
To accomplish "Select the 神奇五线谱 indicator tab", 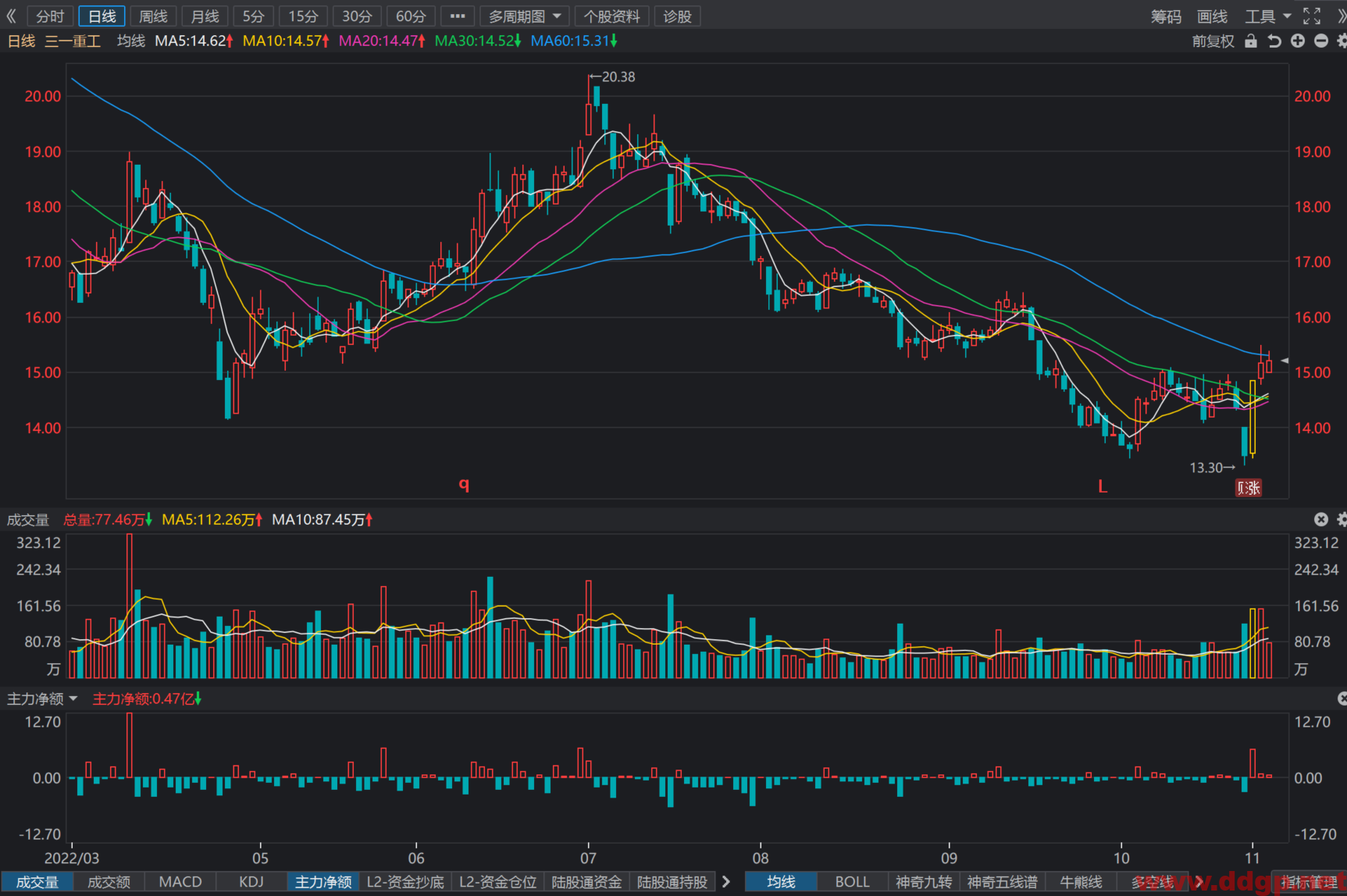I will coord(1003,882).
